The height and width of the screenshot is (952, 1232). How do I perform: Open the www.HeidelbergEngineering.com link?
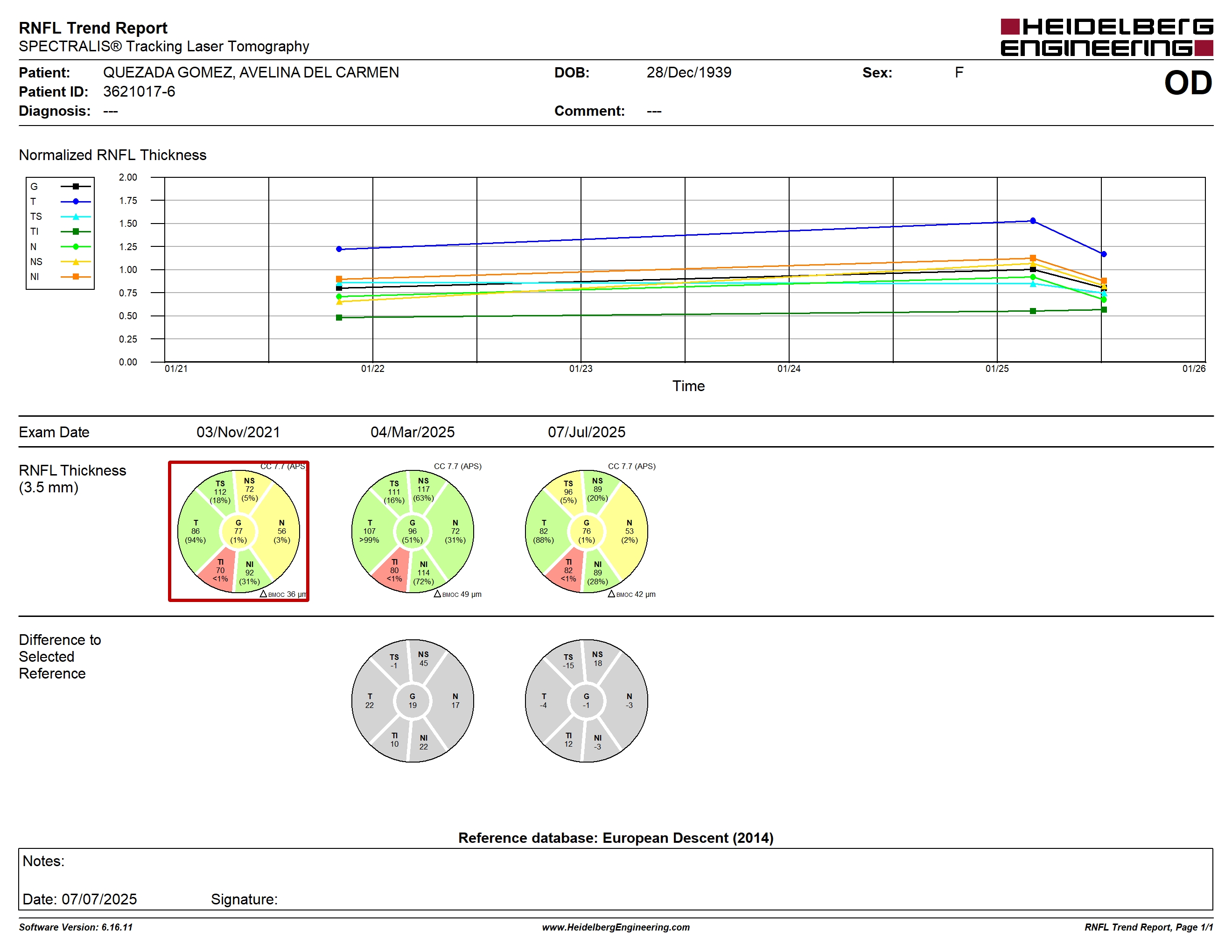616,927
